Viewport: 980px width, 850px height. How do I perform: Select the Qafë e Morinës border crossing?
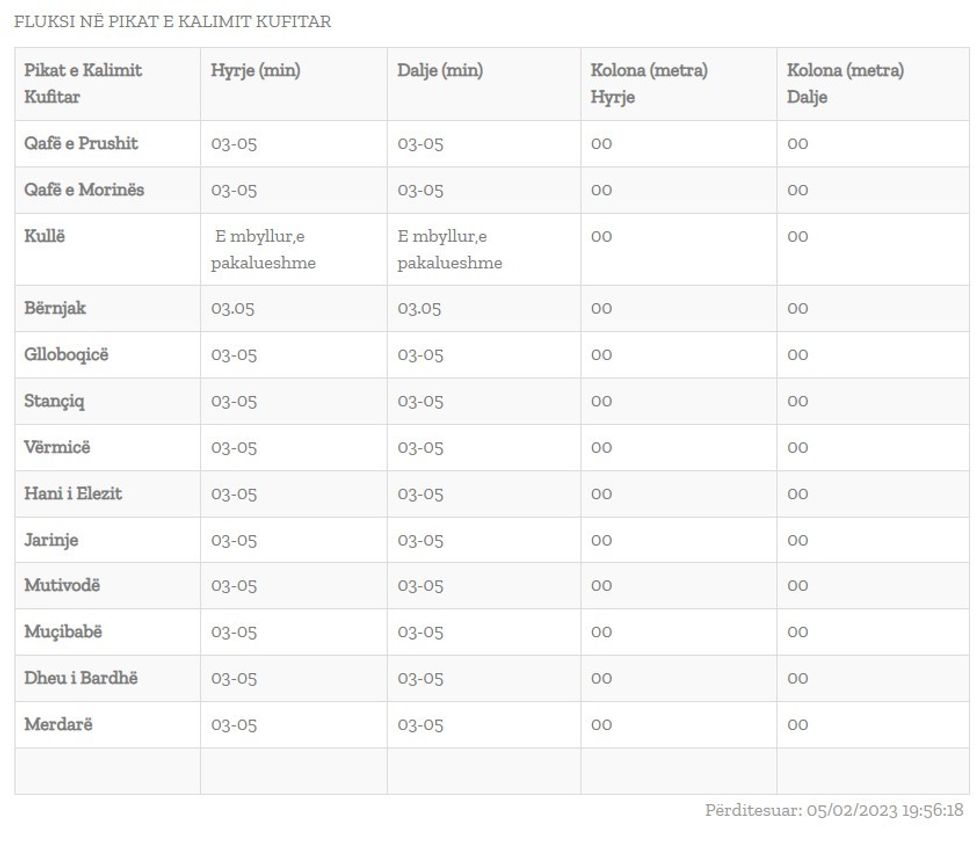pyautogui.click(x=84, y=190)
